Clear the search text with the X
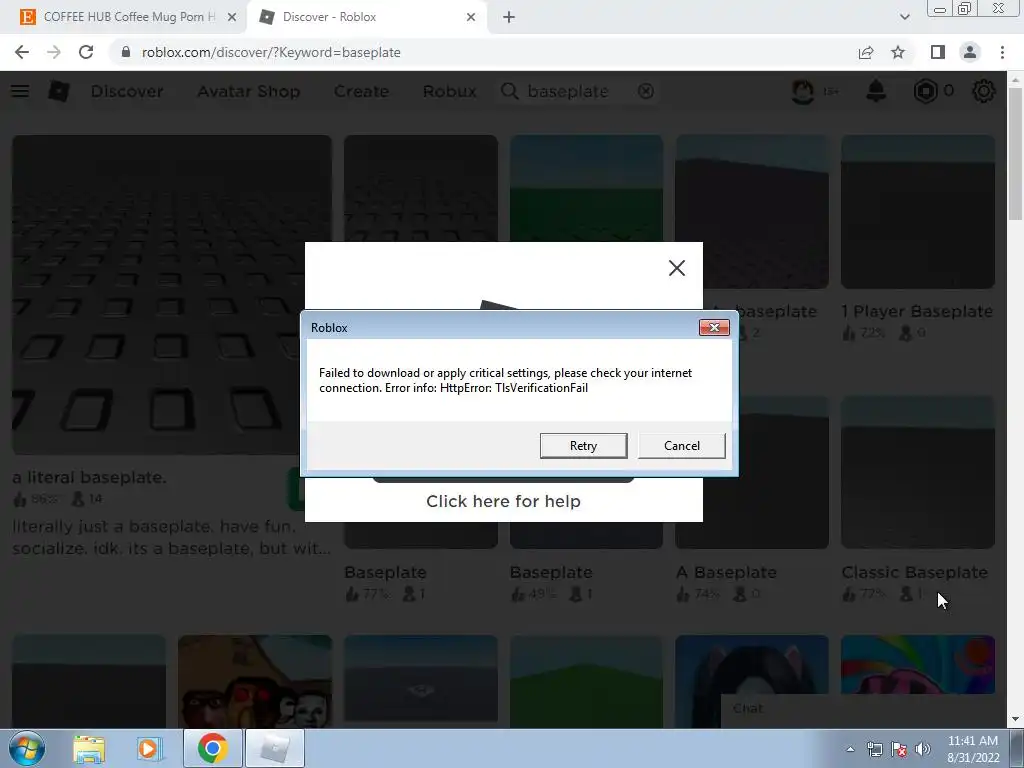 tap(646, 91)
